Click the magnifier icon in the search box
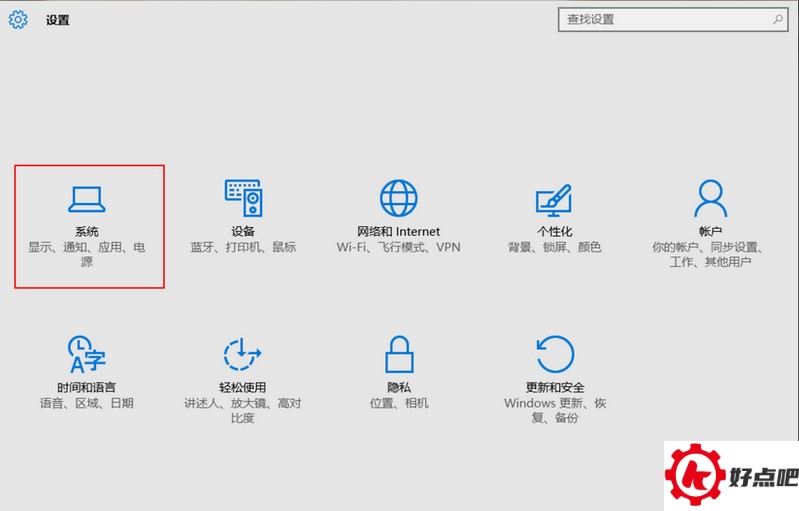799x511 pixels. pyautogui.click(x=777, y=19)
